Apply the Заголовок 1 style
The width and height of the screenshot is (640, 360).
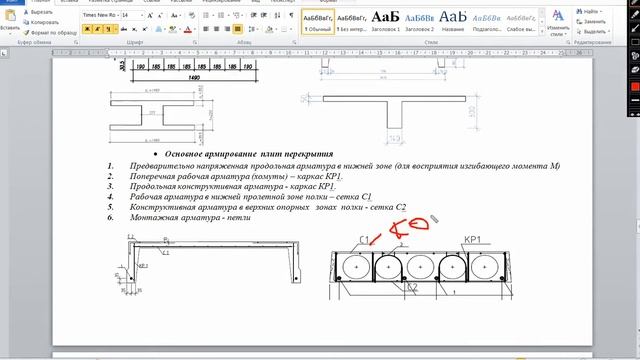coord(385,22)
